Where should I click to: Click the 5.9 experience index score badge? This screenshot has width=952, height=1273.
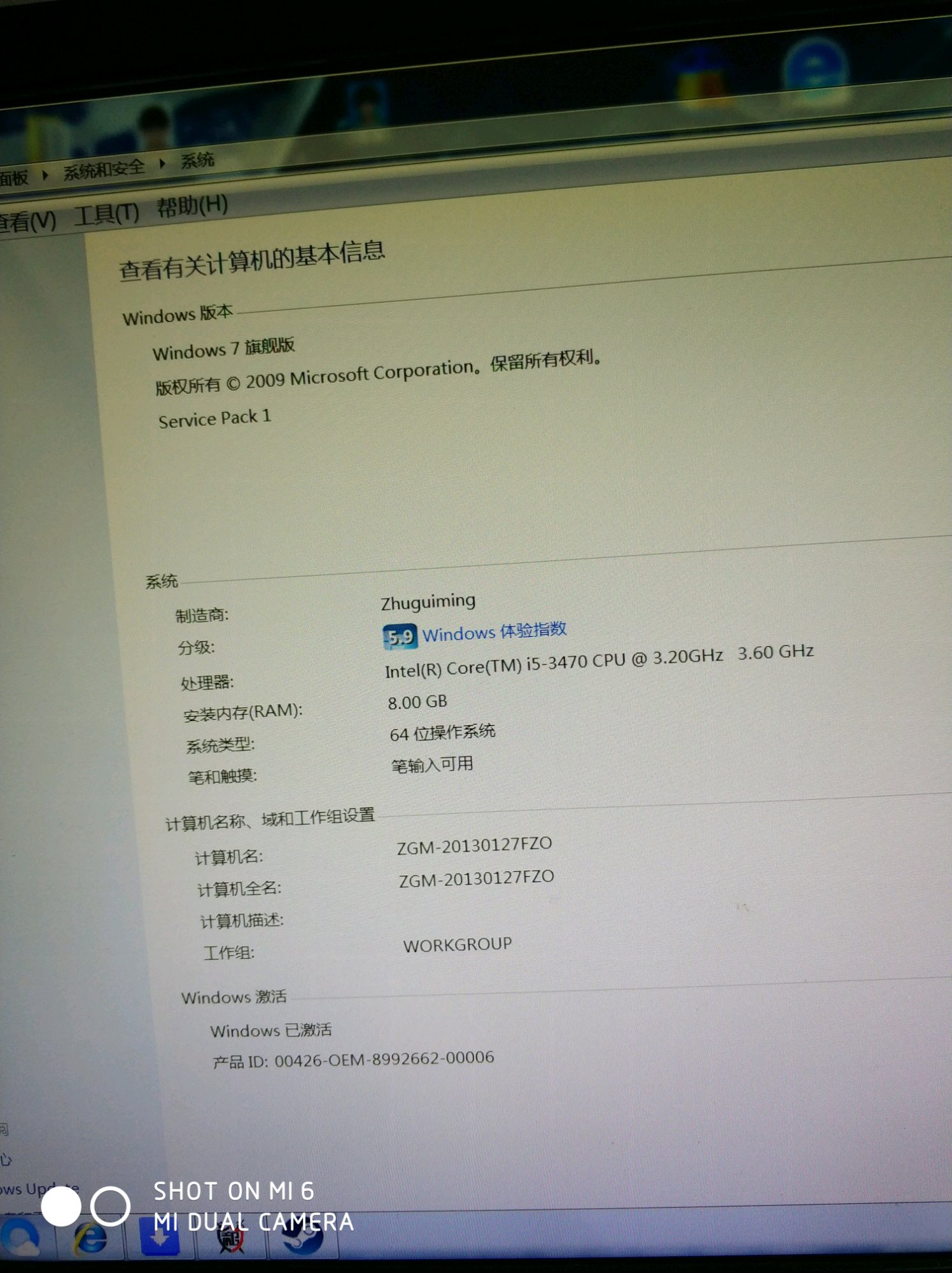[x=400, y=636]
